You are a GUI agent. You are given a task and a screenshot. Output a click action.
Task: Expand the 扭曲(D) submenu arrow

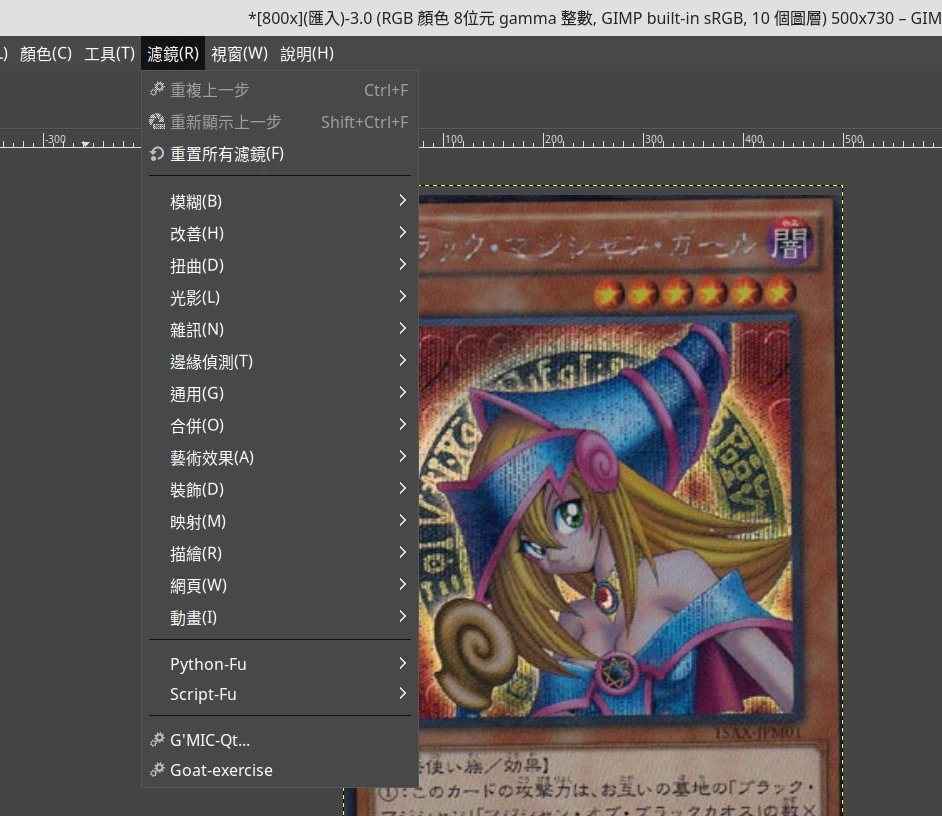(x=402, y=265)
